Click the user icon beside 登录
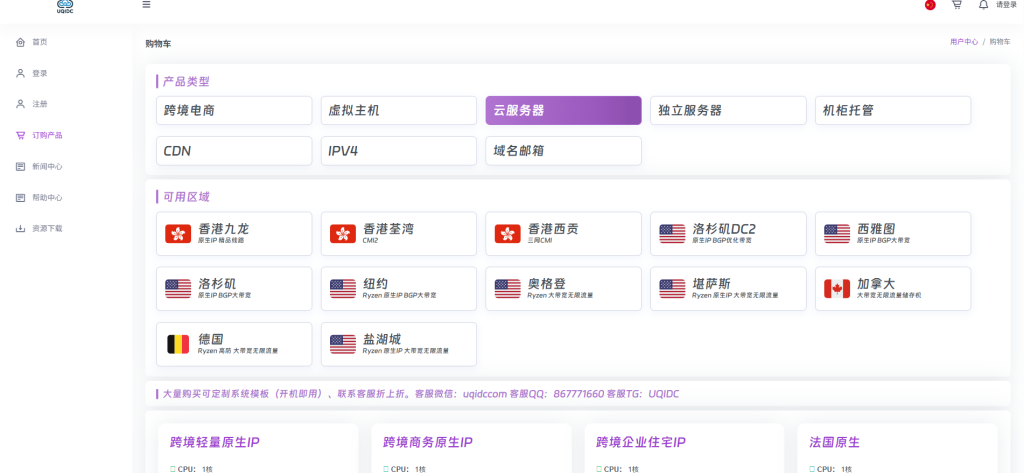 [x=20, y=73]
